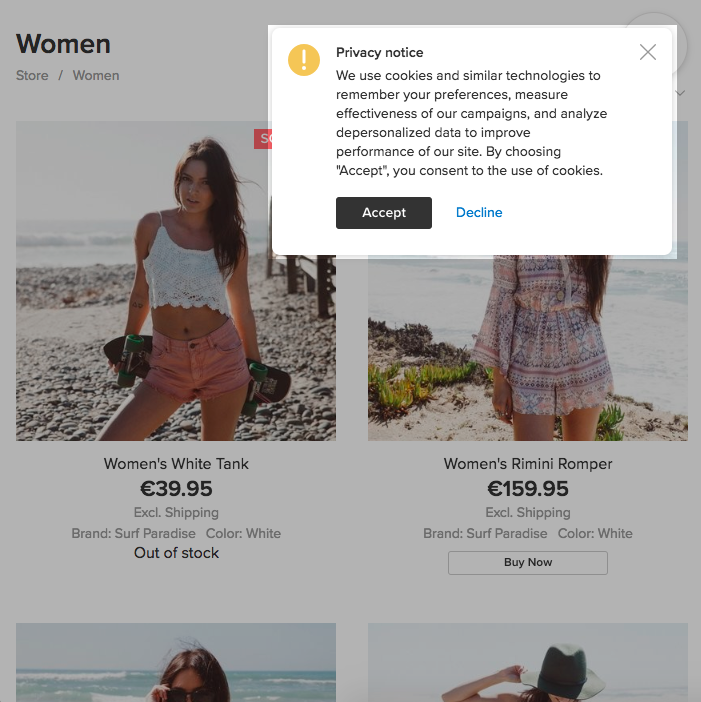
Task: Go to Store in the breadcrumb
Action: (x=32, y=75)
